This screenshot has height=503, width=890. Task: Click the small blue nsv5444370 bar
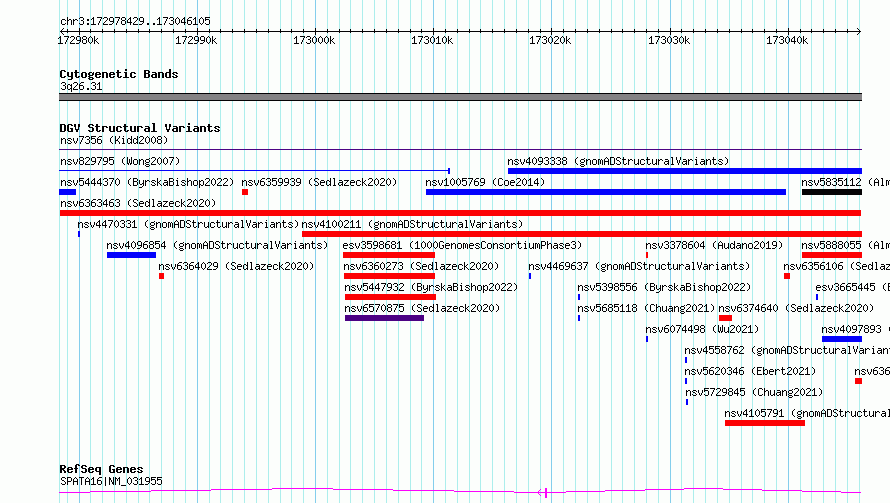pyautogui.click(x=68, y=192)
